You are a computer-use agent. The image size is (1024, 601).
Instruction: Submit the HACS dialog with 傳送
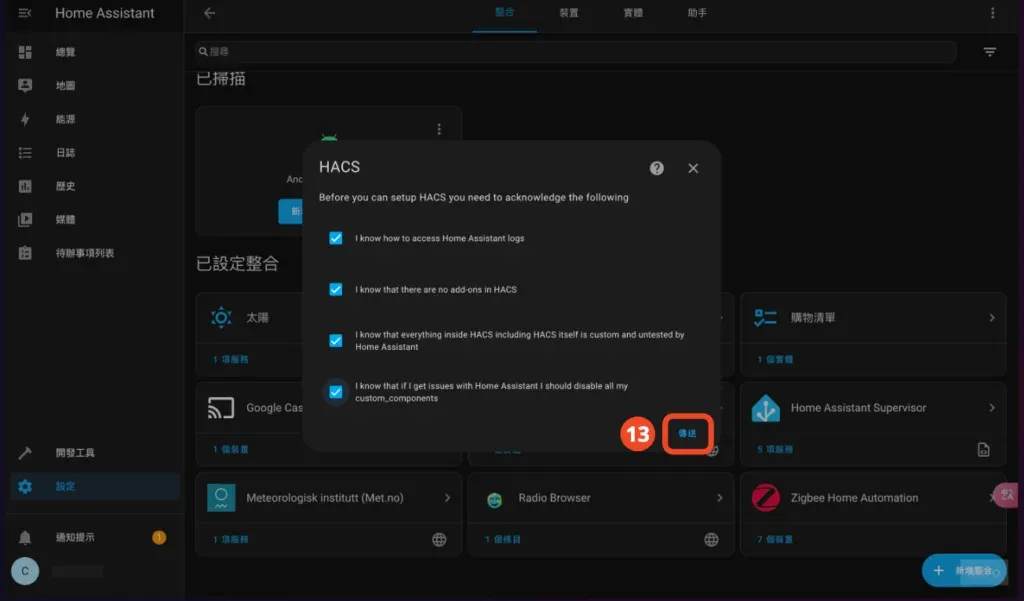687,433
